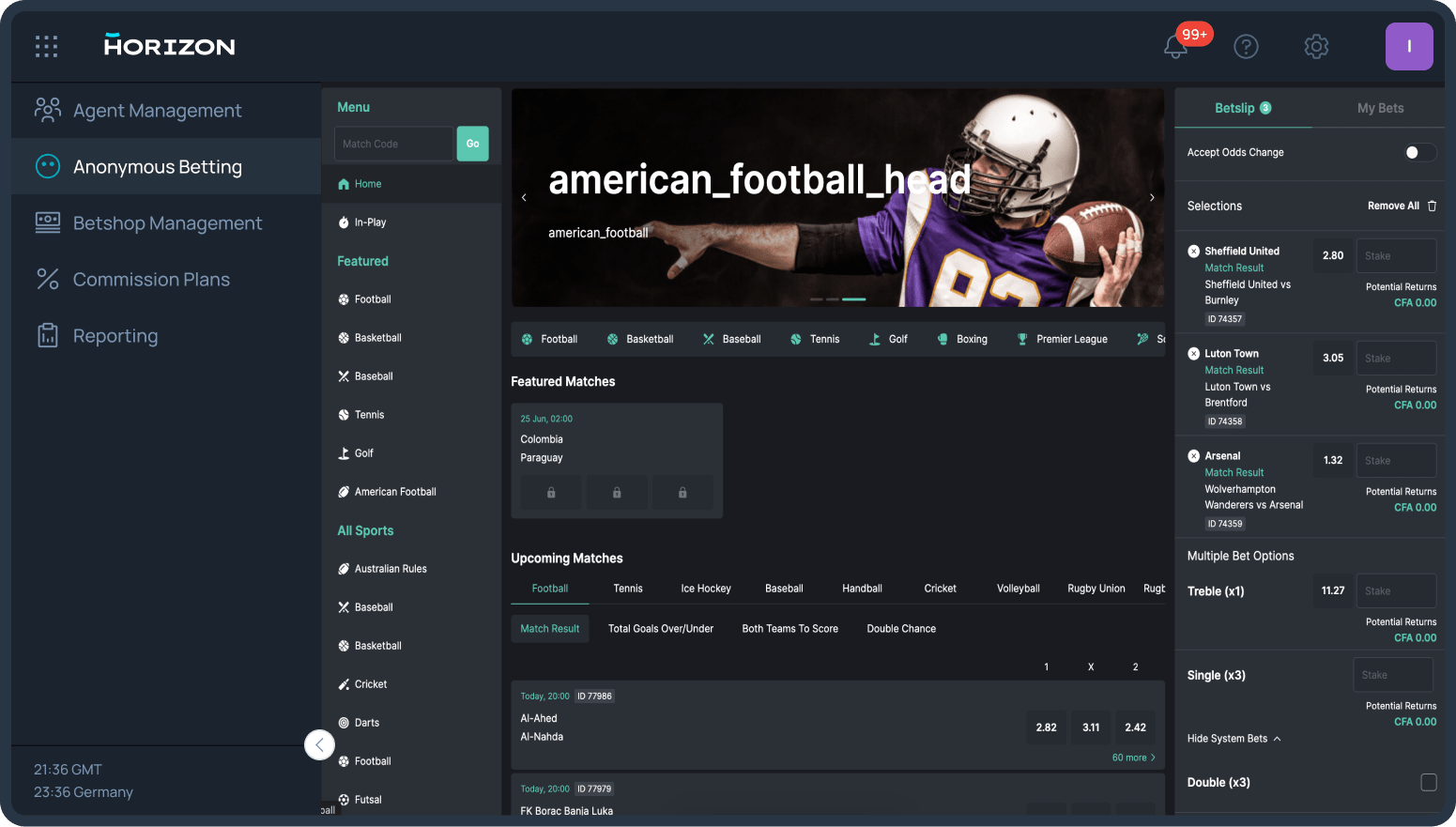Image resolution: width=1456 pixels, height=827 pixels.
Task: Click the green Go button
Action: pos(472,144)
